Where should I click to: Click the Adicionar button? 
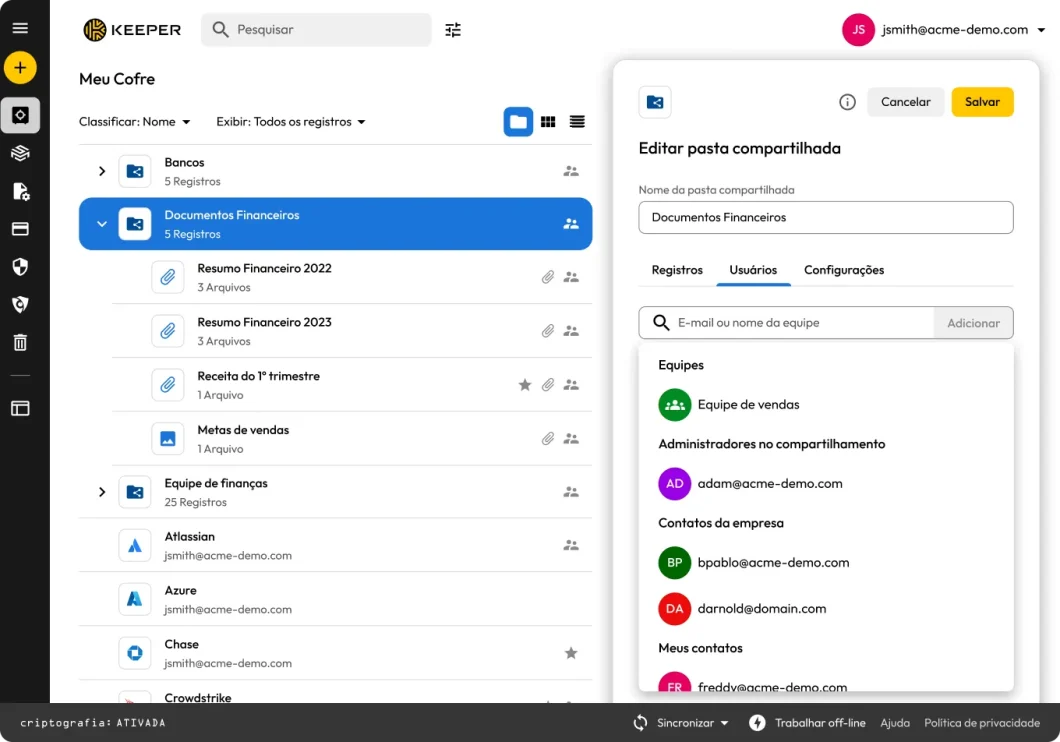click(x=973, y=323)
